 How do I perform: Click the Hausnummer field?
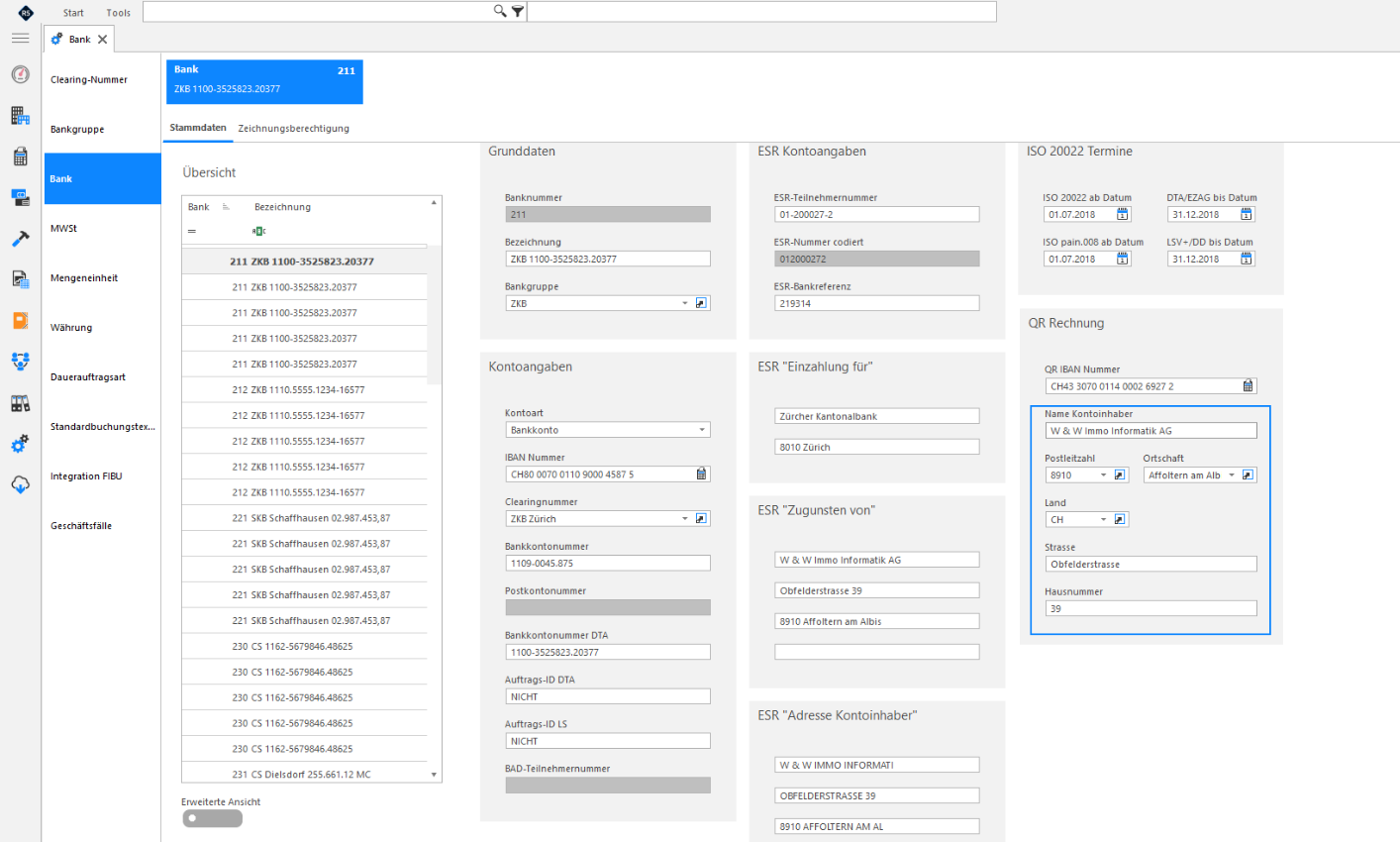point(1150,608)
